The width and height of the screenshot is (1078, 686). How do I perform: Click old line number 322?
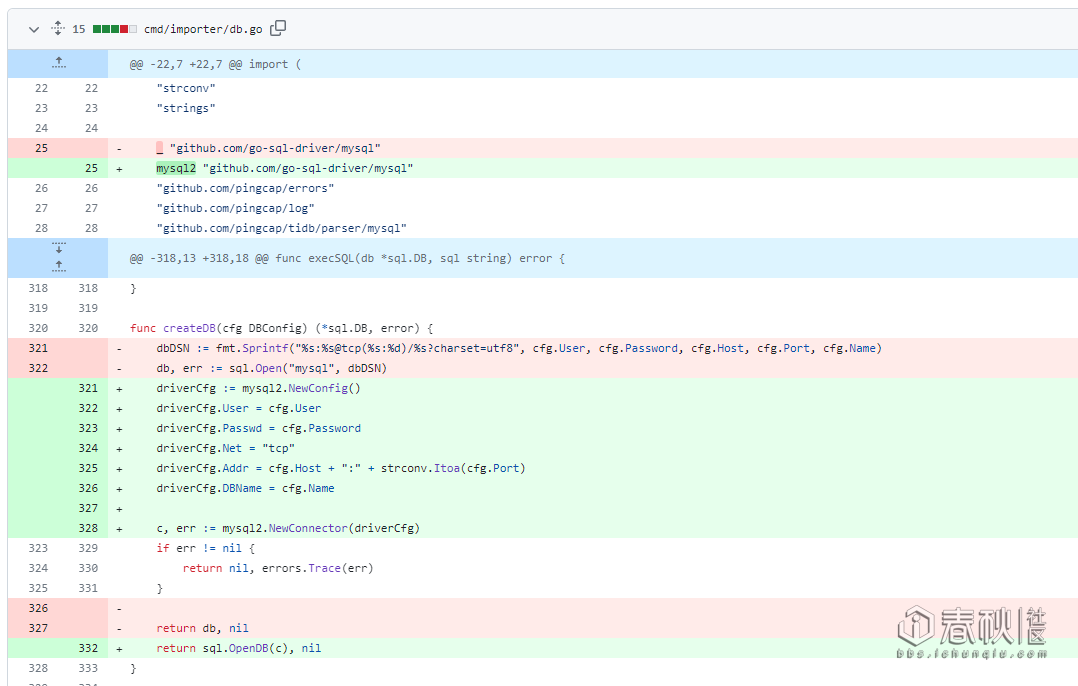tap(38, 368)
